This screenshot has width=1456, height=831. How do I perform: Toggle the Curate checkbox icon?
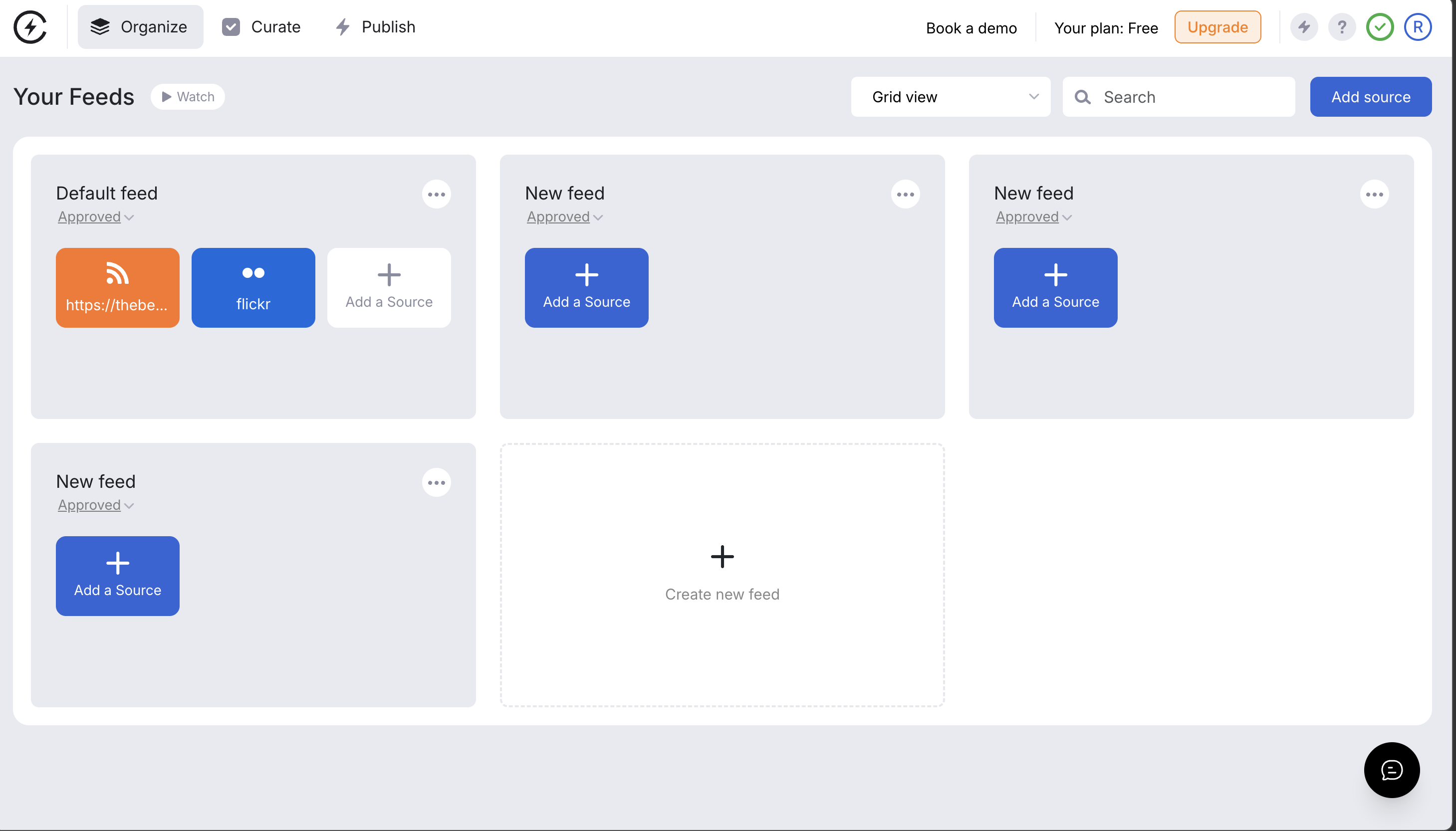(231, 26)
